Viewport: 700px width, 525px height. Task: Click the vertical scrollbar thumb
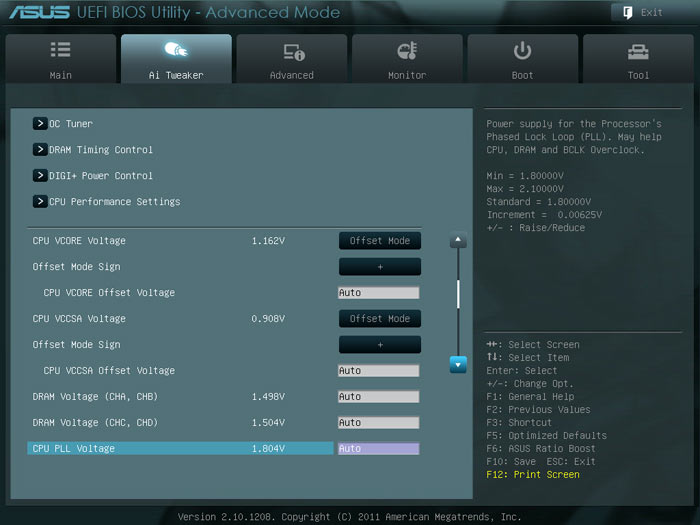click(x=458, y=293)
